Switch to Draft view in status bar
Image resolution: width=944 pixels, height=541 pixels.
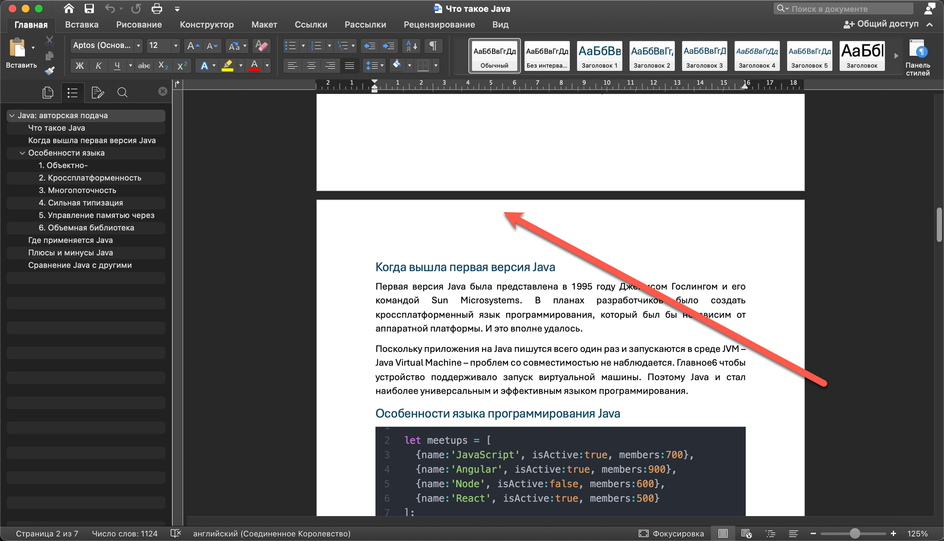pos(793,533)
